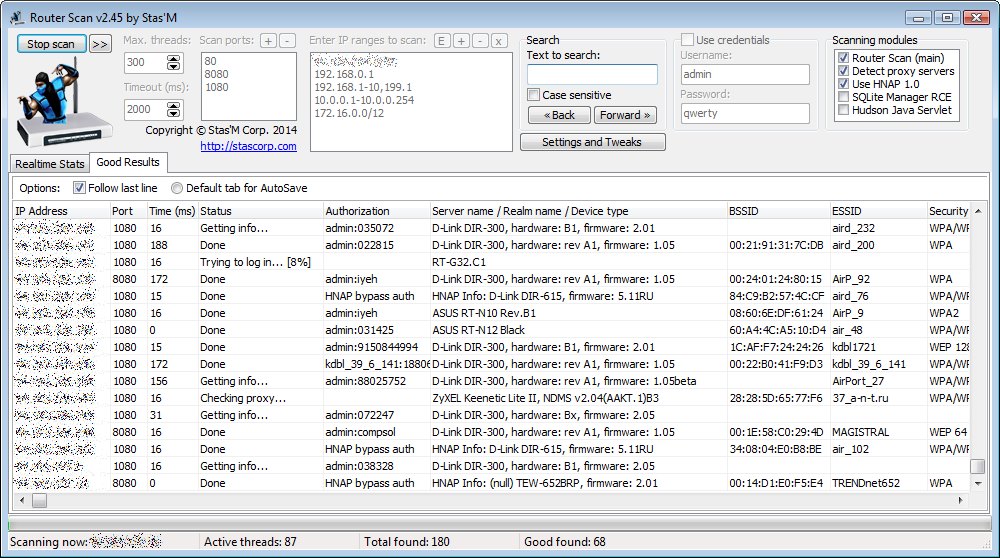
Task: Click the Good found: 68 status entry
Action: 565,542
